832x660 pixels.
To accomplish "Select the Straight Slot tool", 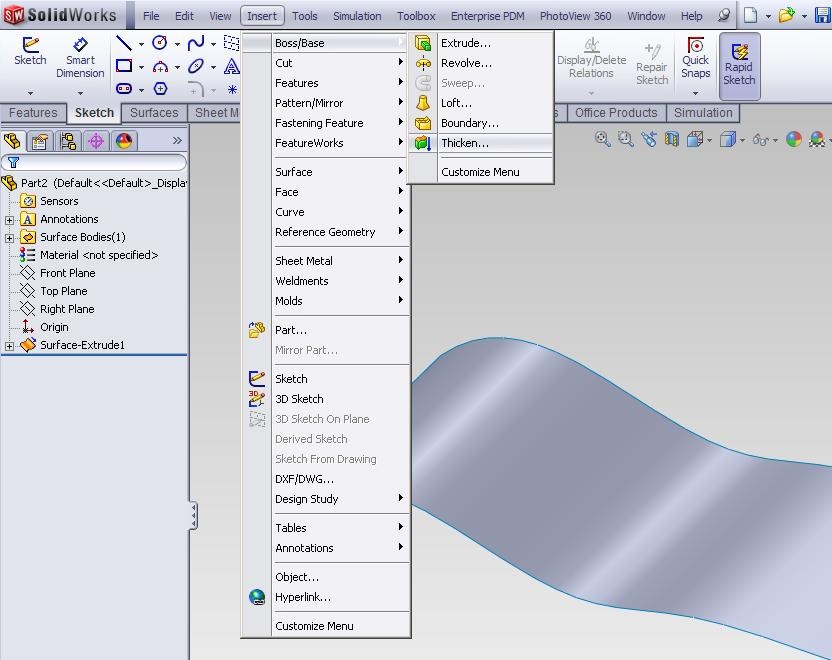I will click(124, 89).
